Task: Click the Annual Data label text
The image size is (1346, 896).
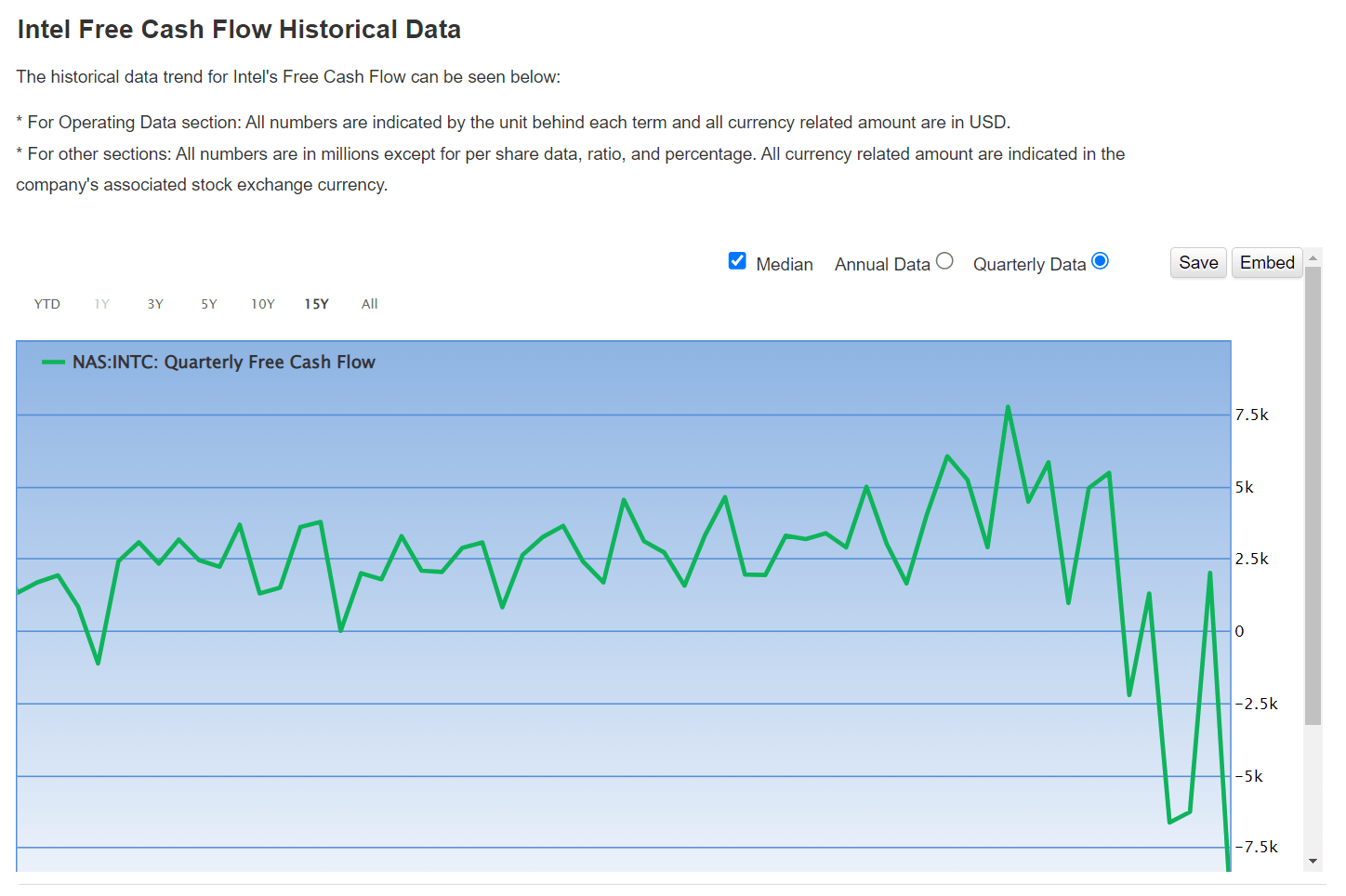Action: 882,264
